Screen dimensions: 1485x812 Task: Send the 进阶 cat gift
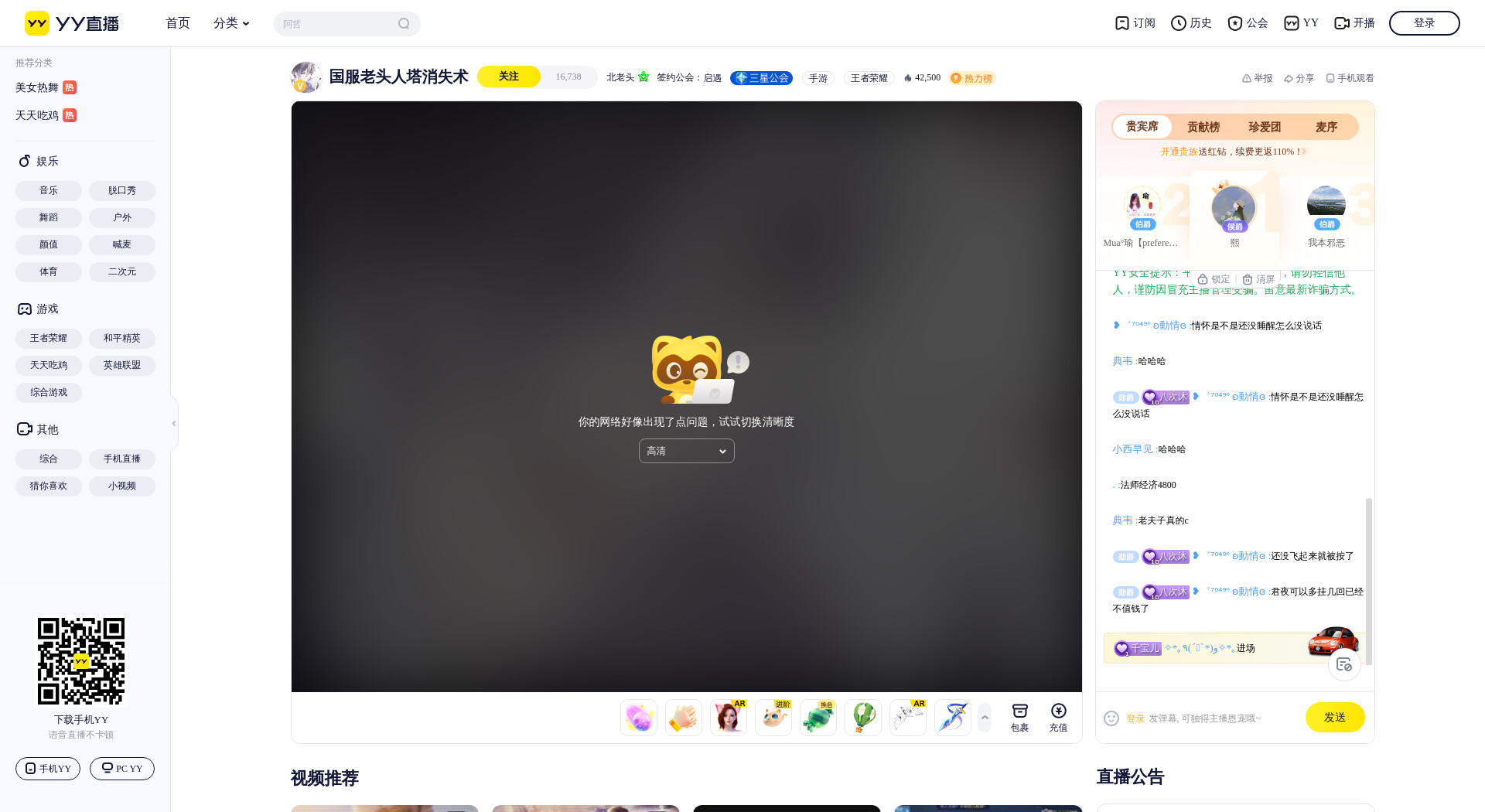[773, 718]
